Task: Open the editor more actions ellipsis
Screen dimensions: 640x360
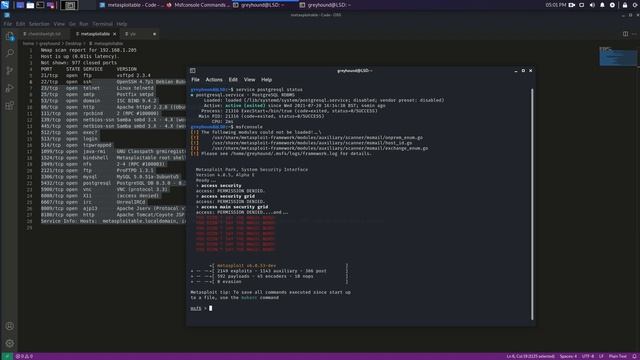Action: point(634,34)
